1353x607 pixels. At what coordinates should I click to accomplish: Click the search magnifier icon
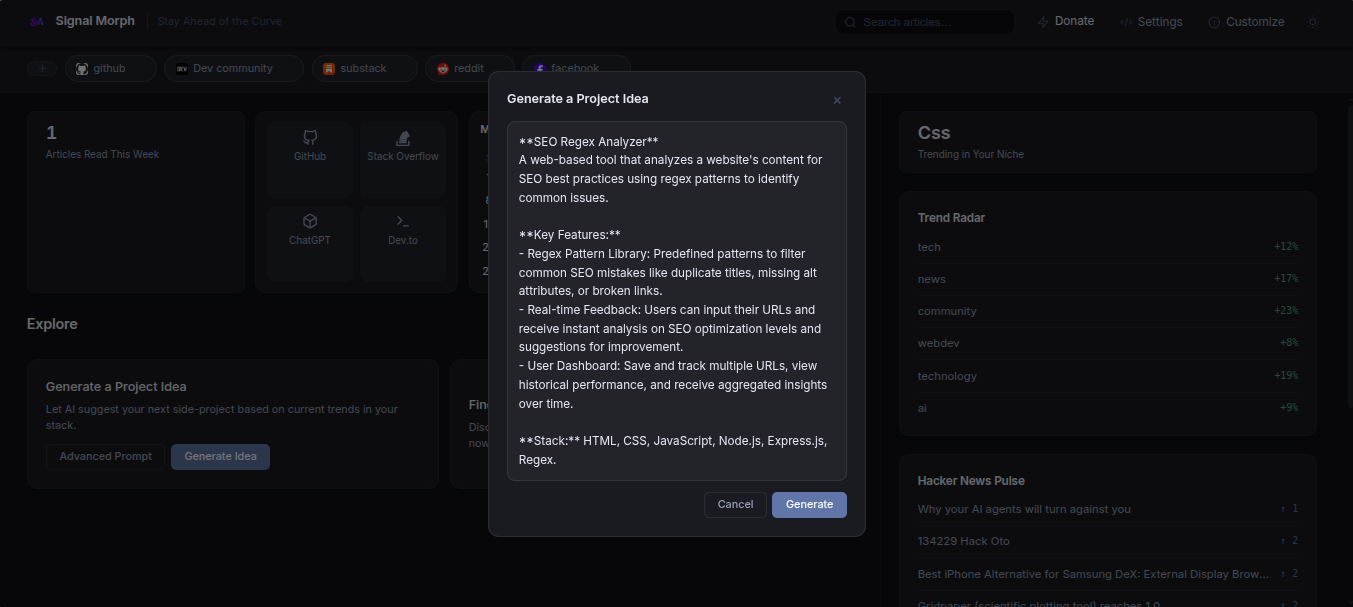click(850, 22)
